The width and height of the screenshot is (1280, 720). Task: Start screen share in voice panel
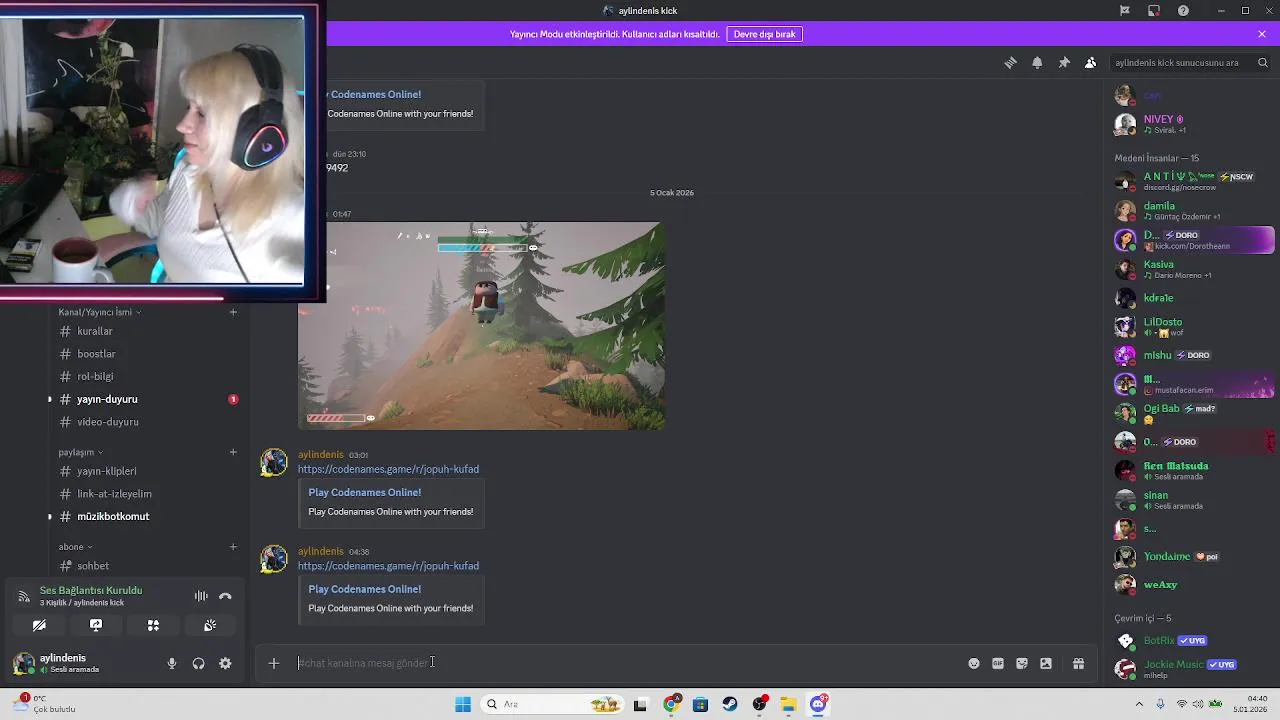click(x=96, y=625)
